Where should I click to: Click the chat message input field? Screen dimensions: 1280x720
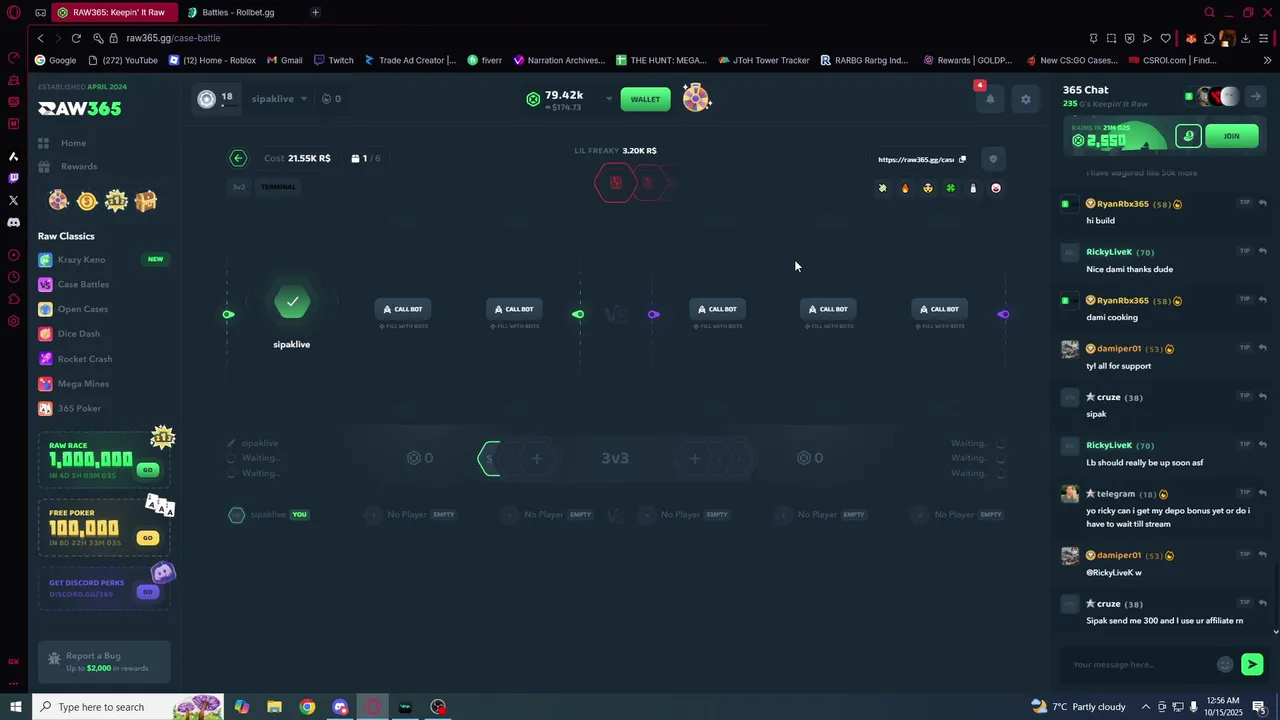pyautogui.click(x=1140, y=664)
